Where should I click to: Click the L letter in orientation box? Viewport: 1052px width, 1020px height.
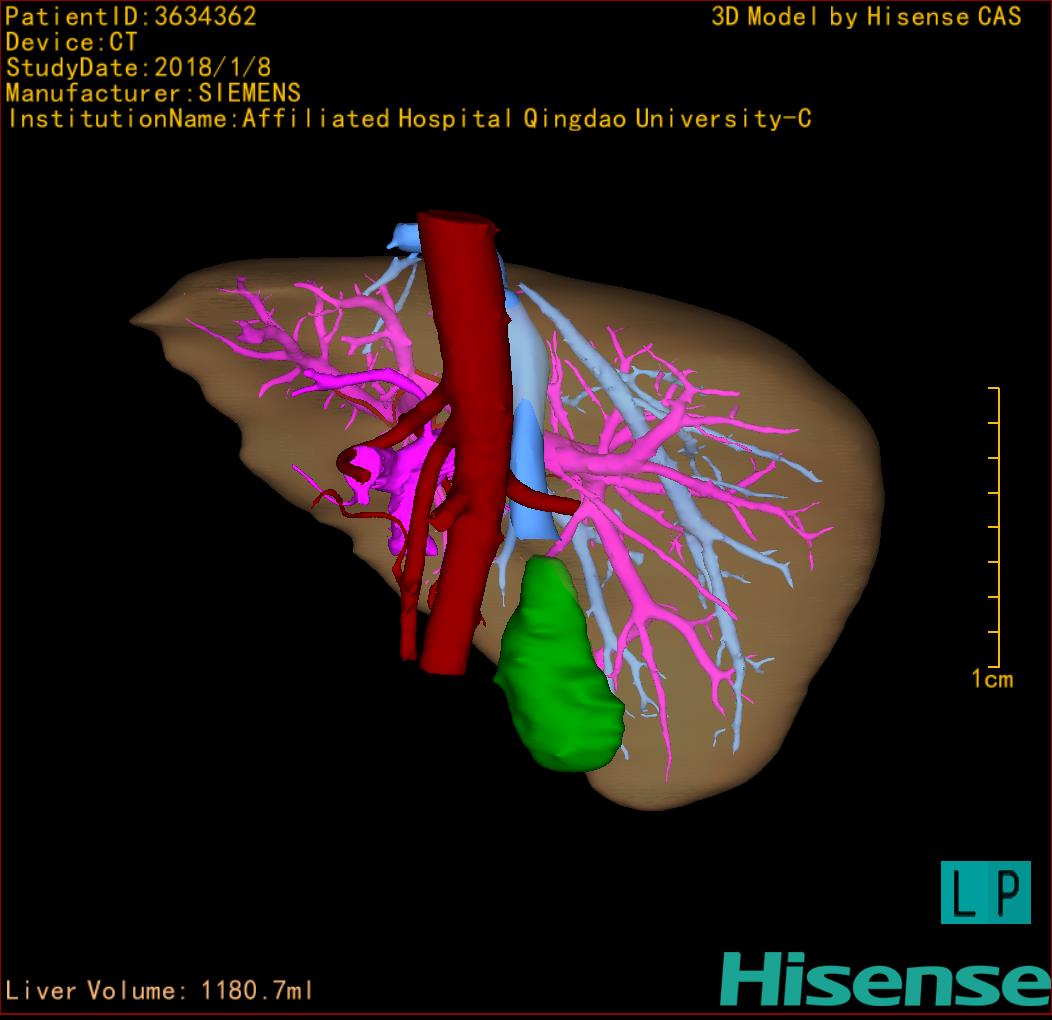pos(965,892)
